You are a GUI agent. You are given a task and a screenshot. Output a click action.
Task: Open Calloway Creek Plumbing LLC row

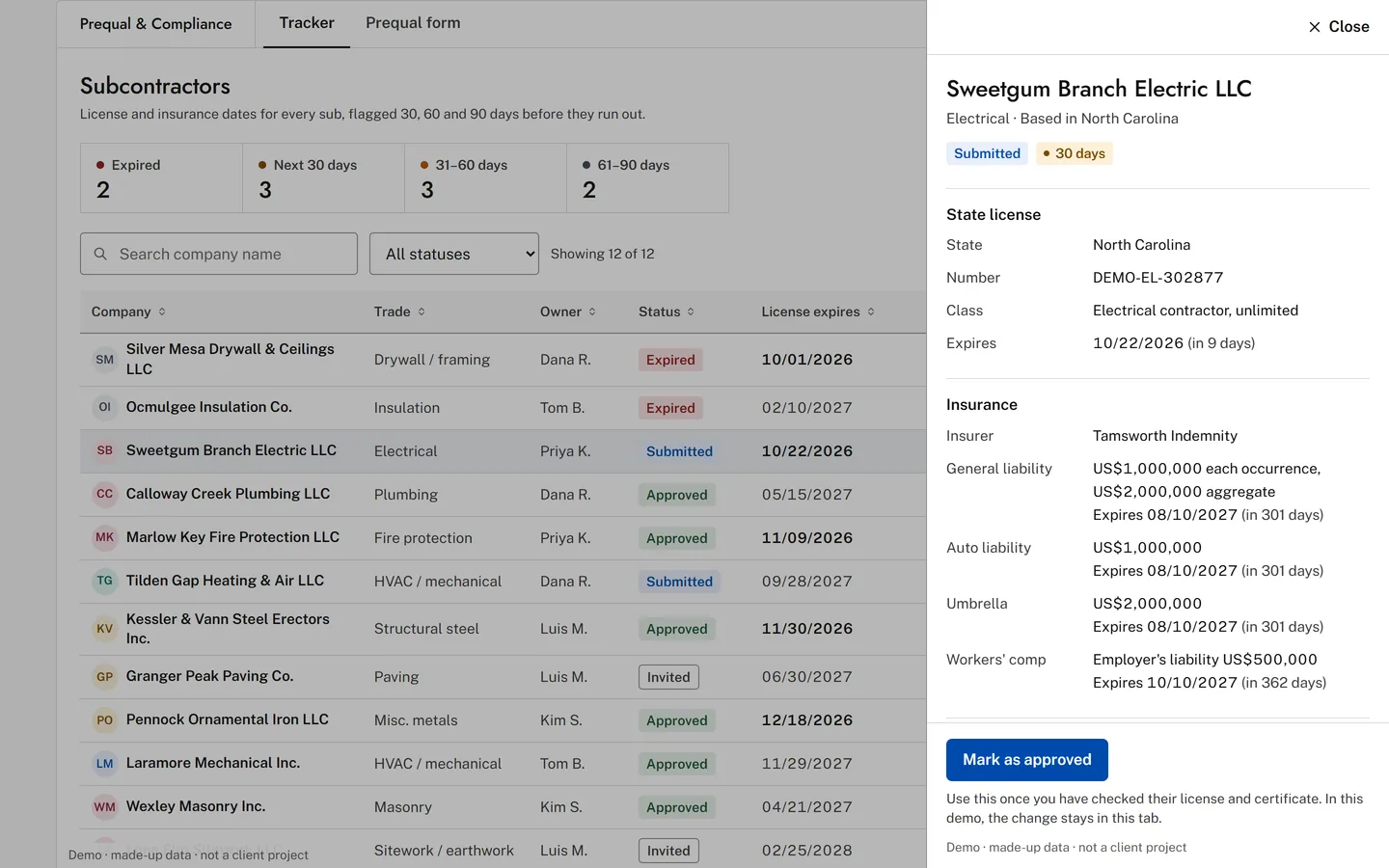(x=503, y=495)
